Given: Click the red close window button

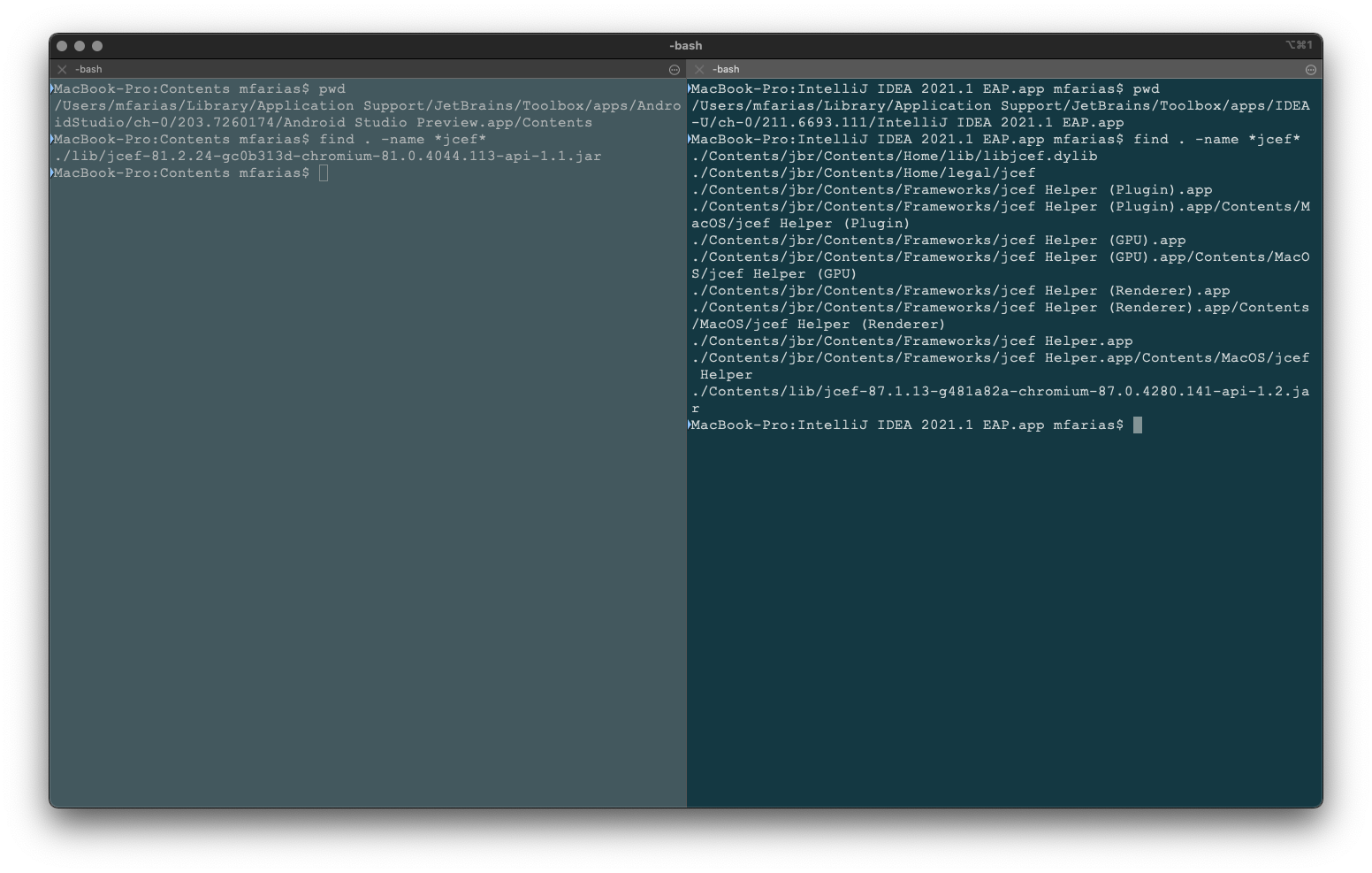Looking at the screenshot, I should tap(62, 46).
